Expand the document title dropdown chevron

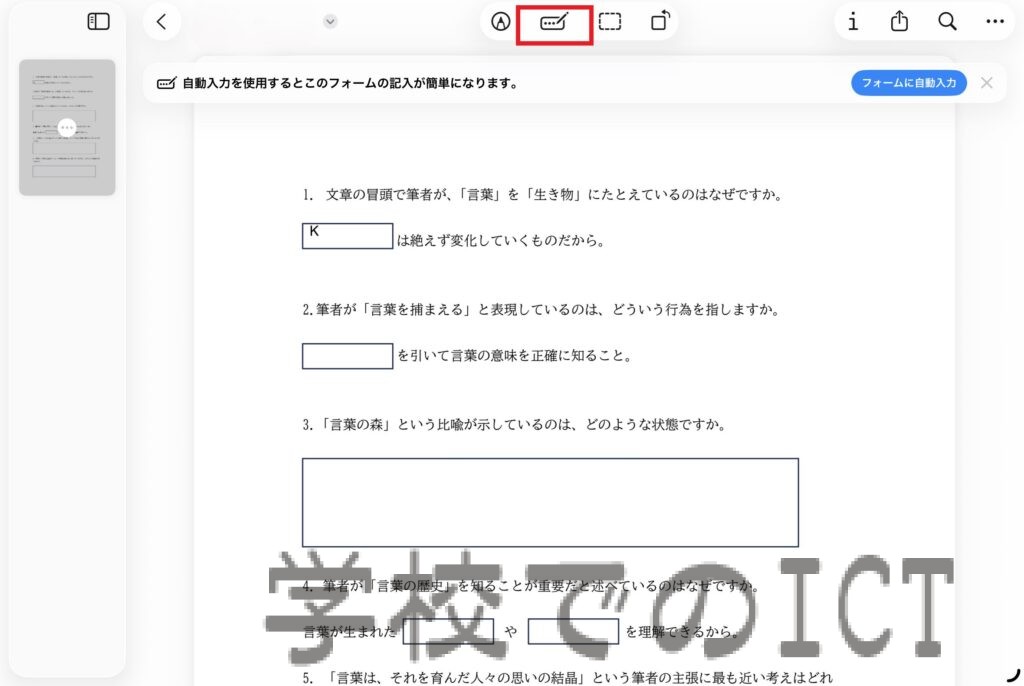[x=331, y=21]
